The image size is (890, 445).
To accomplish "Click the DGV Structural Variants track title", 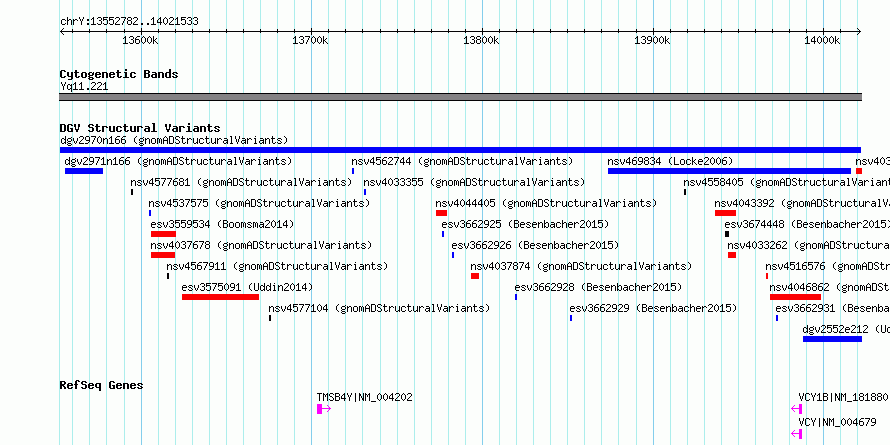I will click(140, 128).
